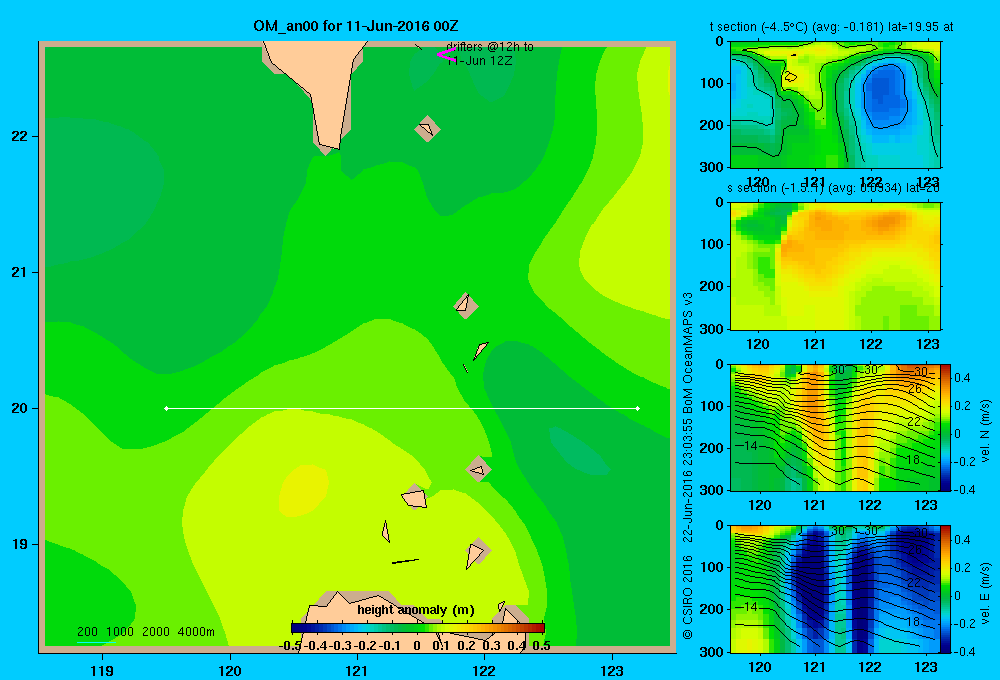1000x680 pixels.
Task: Click the magenta drifter marker near the map top
Action: pyautogui.click(x=445, y=55)
